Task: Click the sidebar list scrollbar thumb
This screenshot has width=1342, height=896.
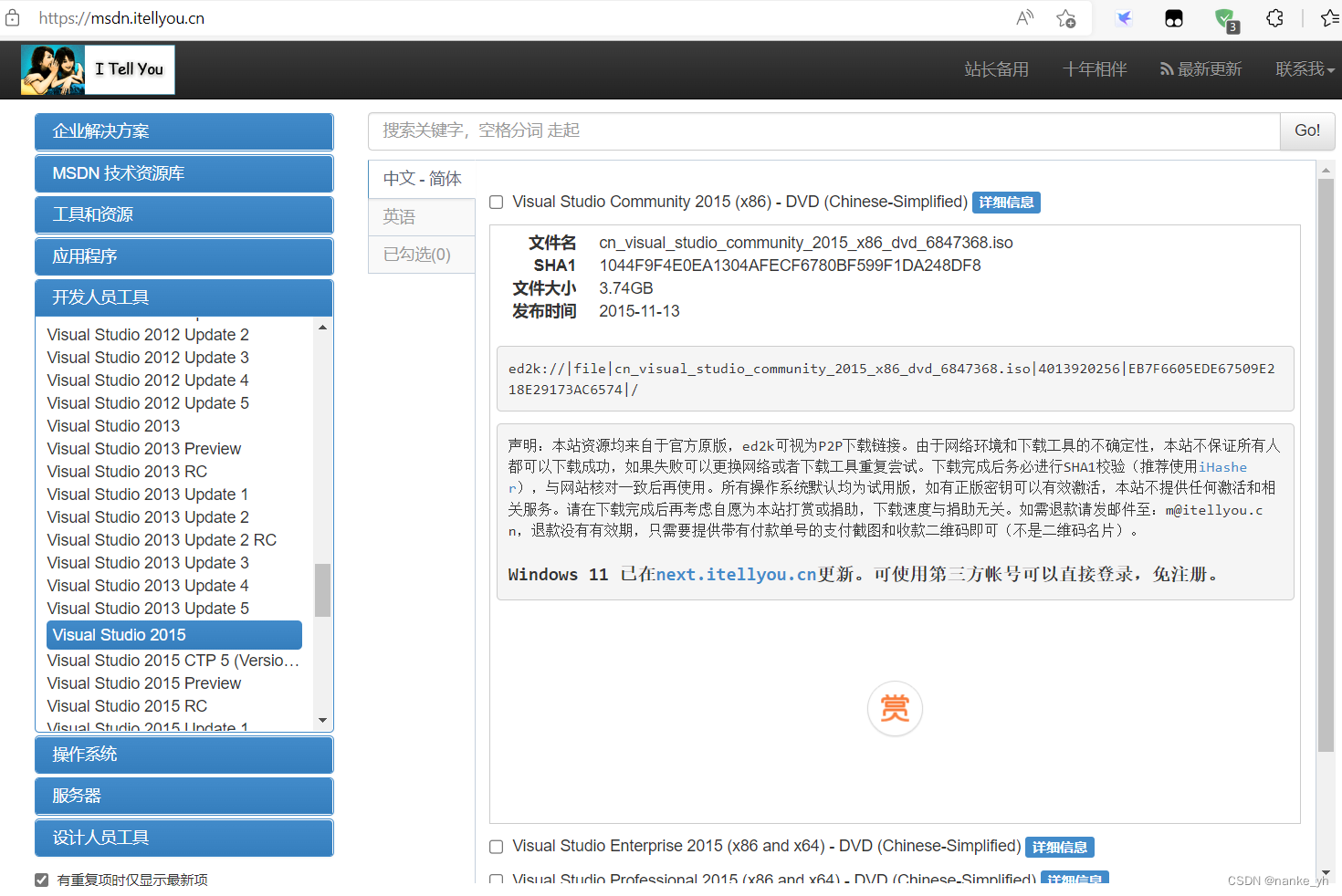Action: [x=322, y=590]
